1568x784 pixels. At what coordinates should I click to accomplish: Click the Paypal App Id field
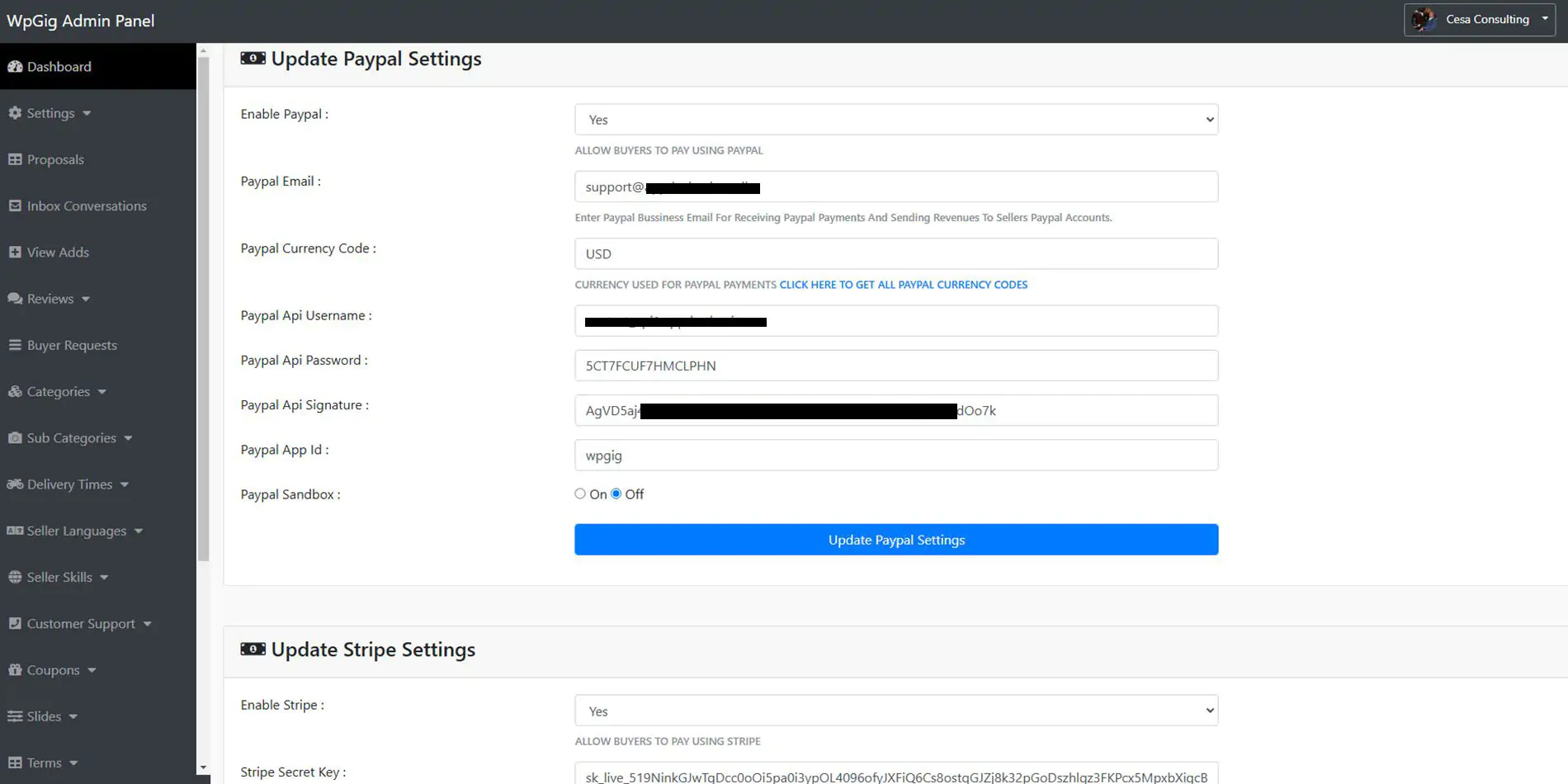point(895,456)
